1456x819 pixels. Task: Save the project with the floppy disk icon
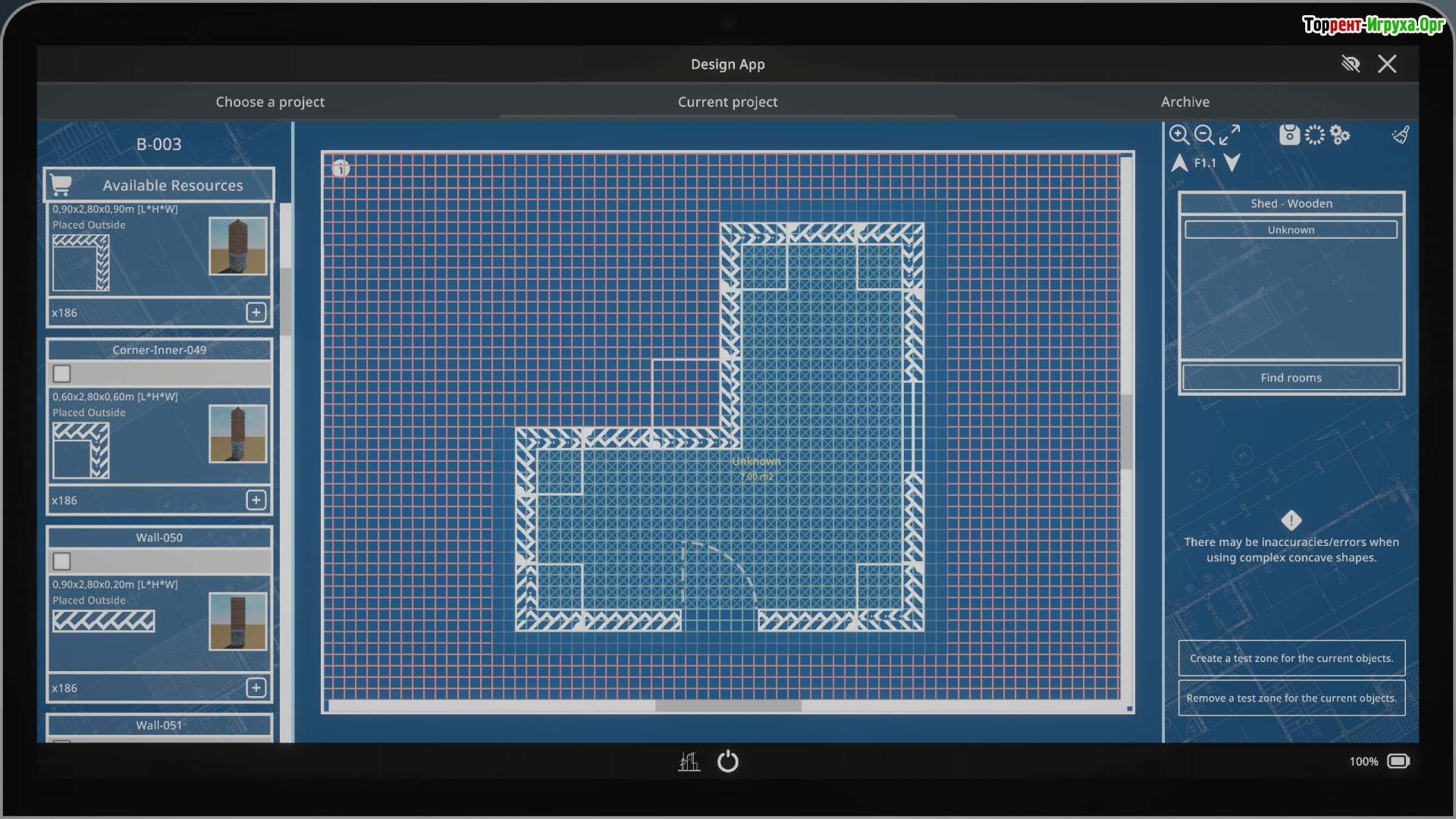[x=1289, y=135]
